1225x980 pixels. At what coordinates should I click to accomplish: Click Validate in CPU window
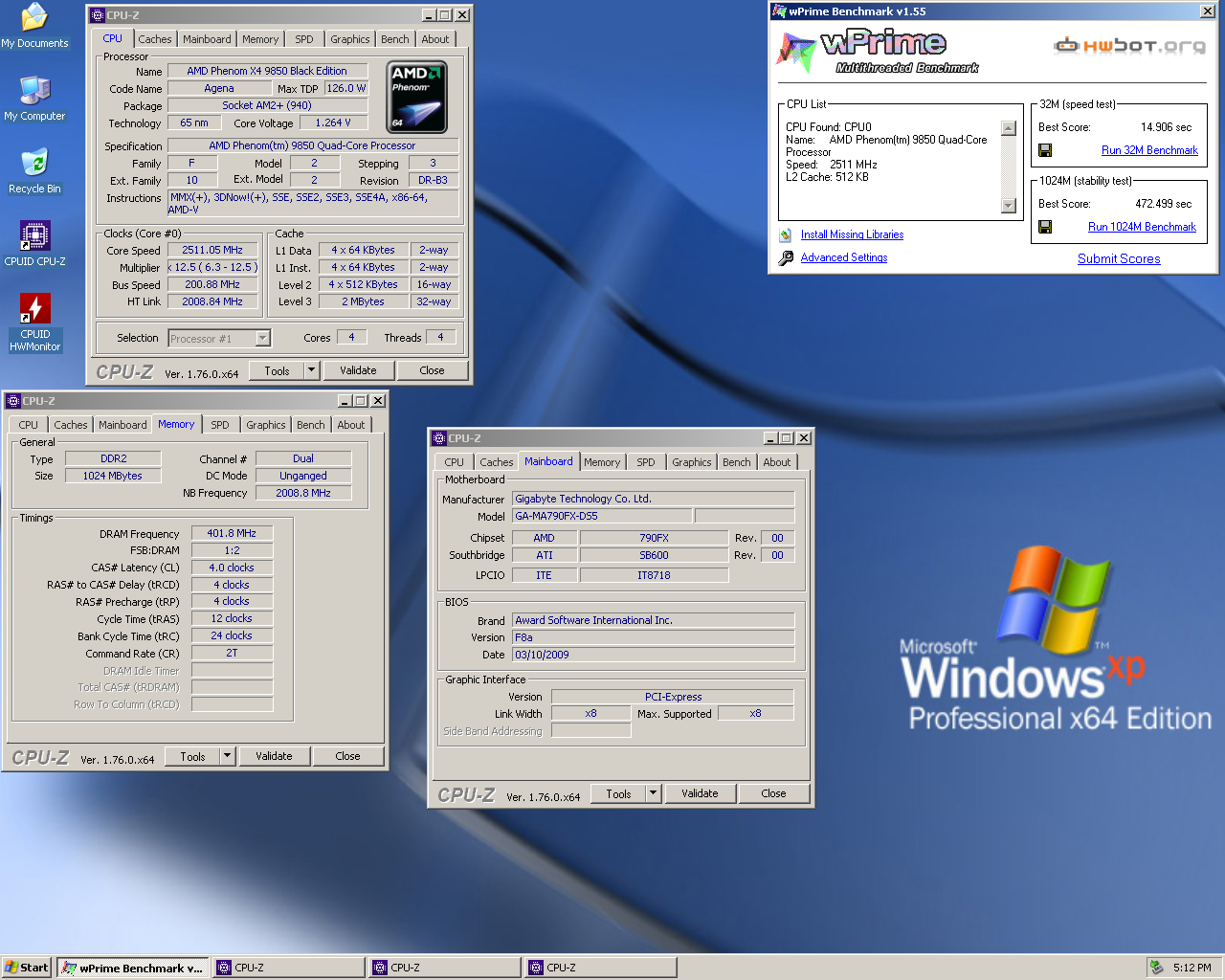coord(358,370)
